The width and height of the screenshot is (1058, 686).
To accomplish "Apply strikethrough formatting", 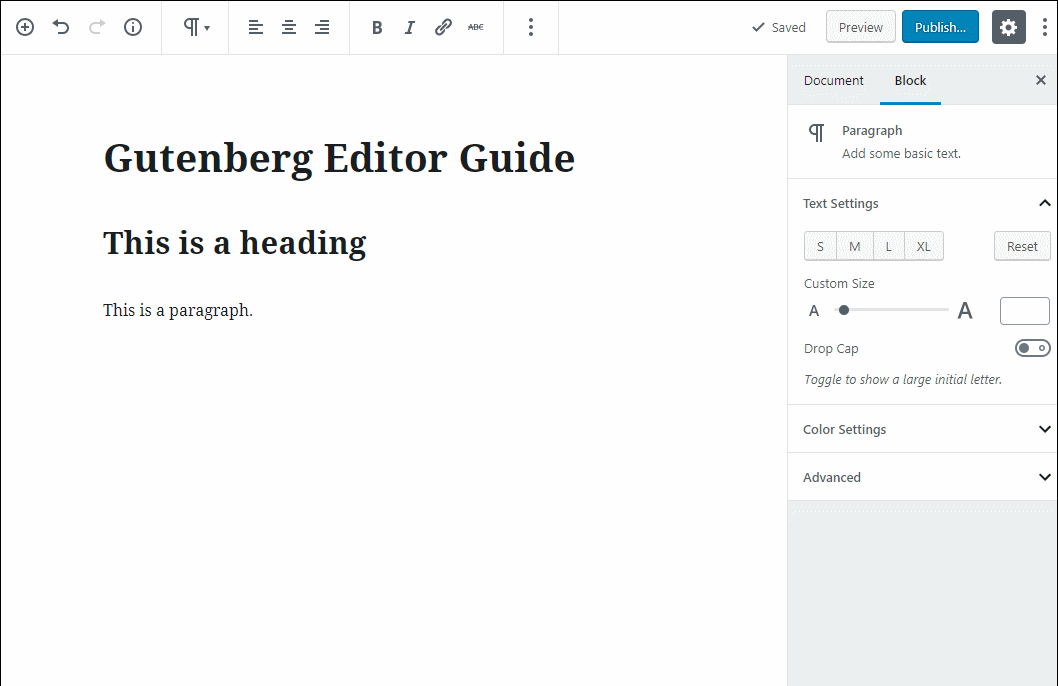I will (x=476, y=27).
